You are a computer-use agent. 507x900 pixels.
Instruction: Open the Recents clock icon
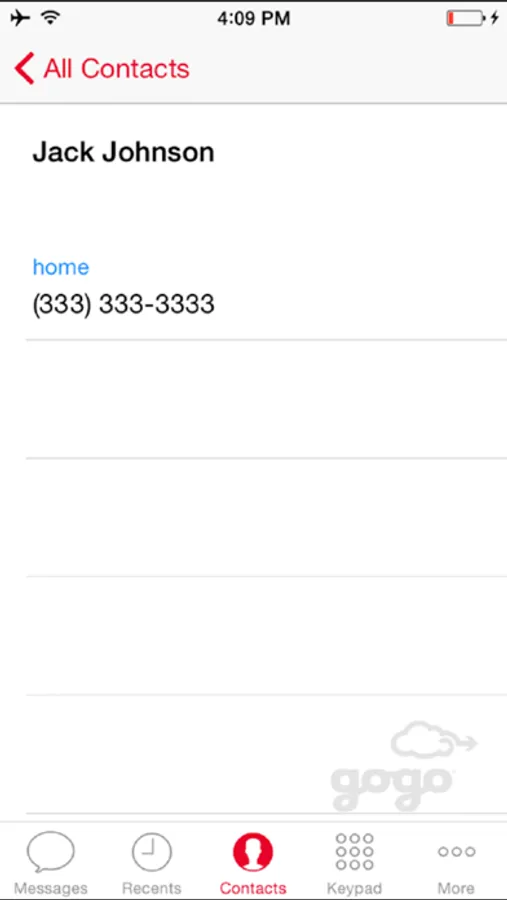[x=152, y=852]
